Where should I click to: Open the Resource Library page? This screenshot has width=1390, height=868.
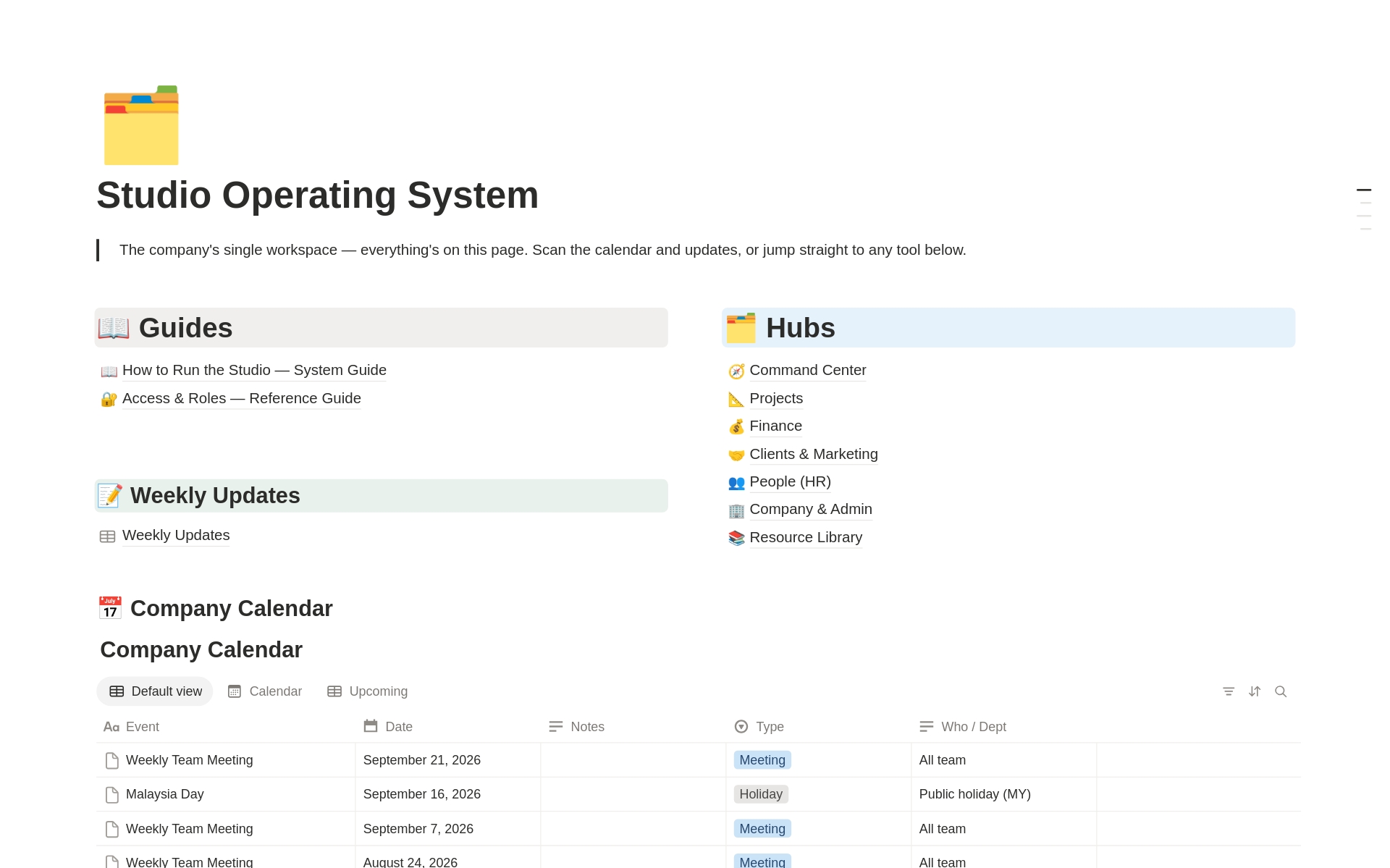pyautogui.click(x=806, y=537)
